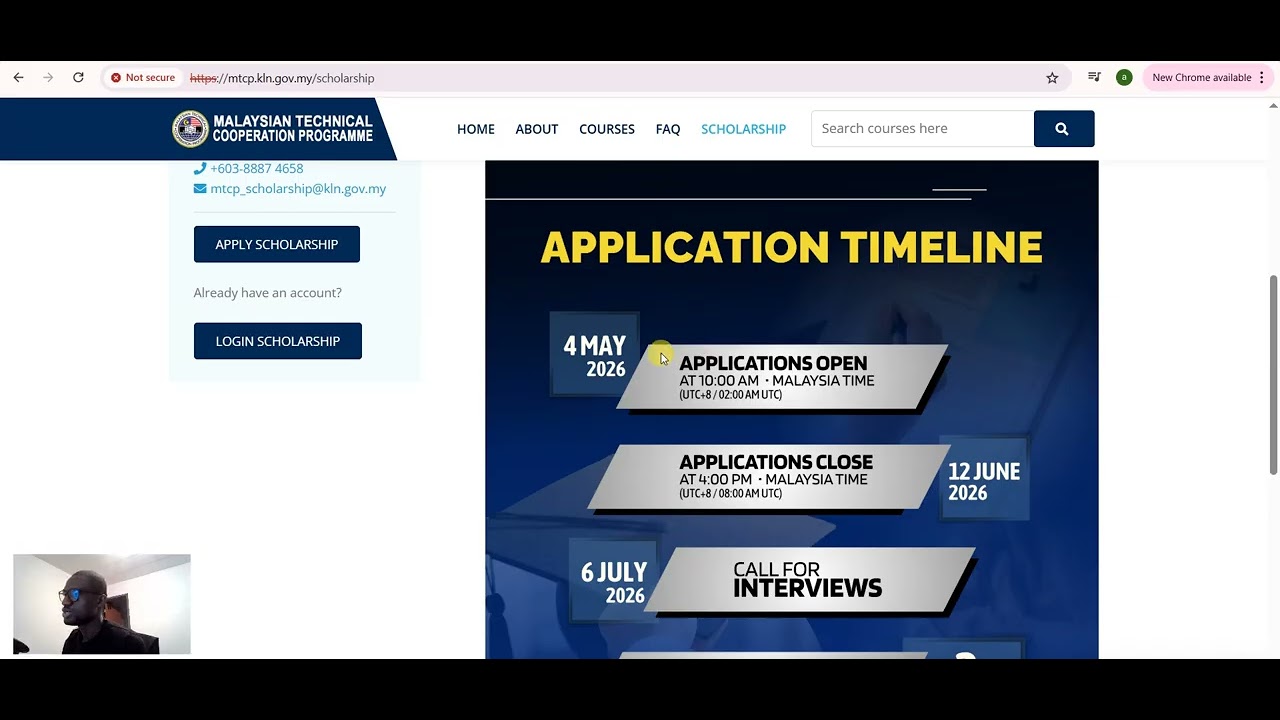Open the media controls icon in toolbar
The image size is (1280, 720).
coord(1094,77)
